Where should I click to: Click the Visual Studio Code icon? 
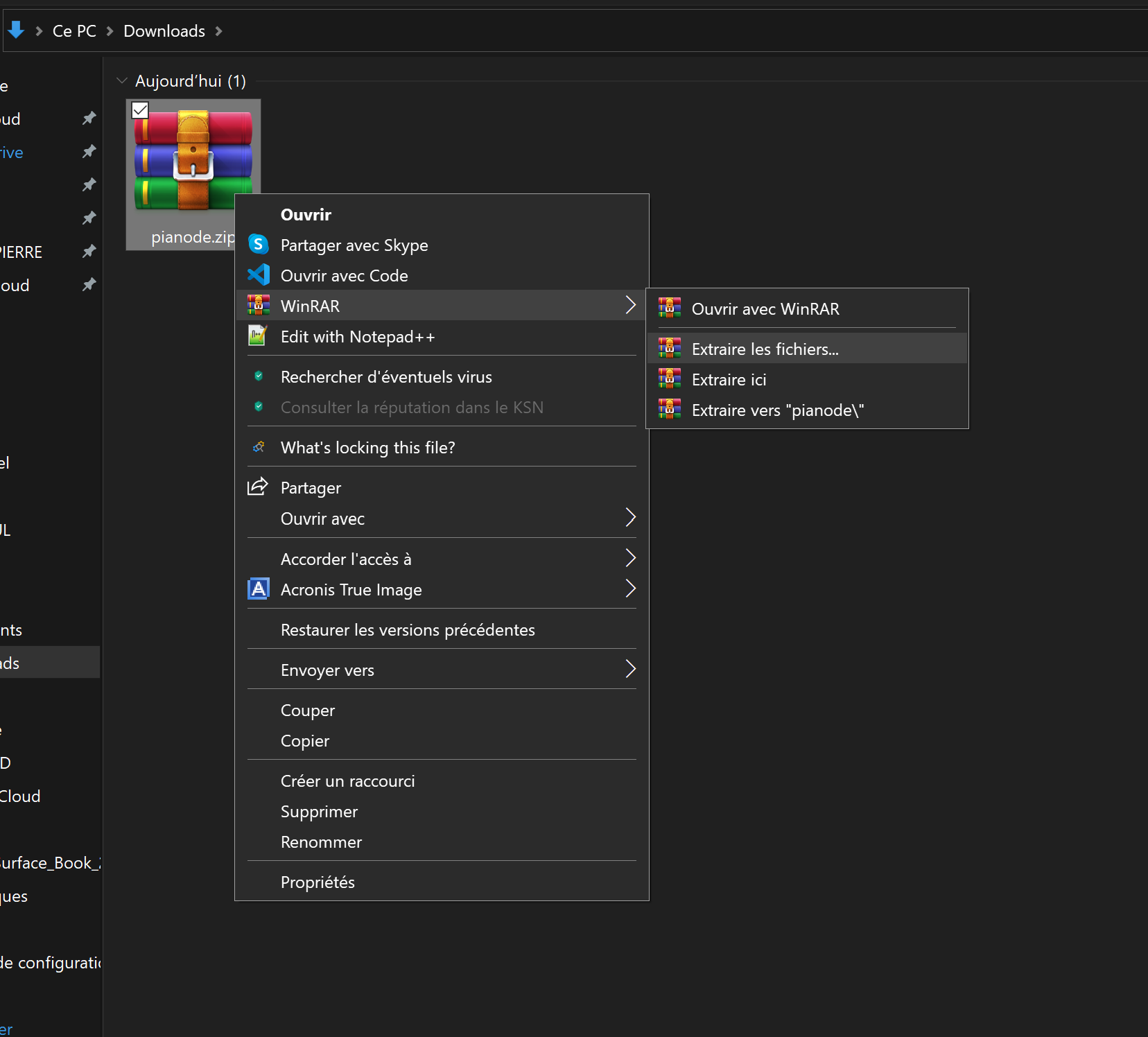click(259, 275)
